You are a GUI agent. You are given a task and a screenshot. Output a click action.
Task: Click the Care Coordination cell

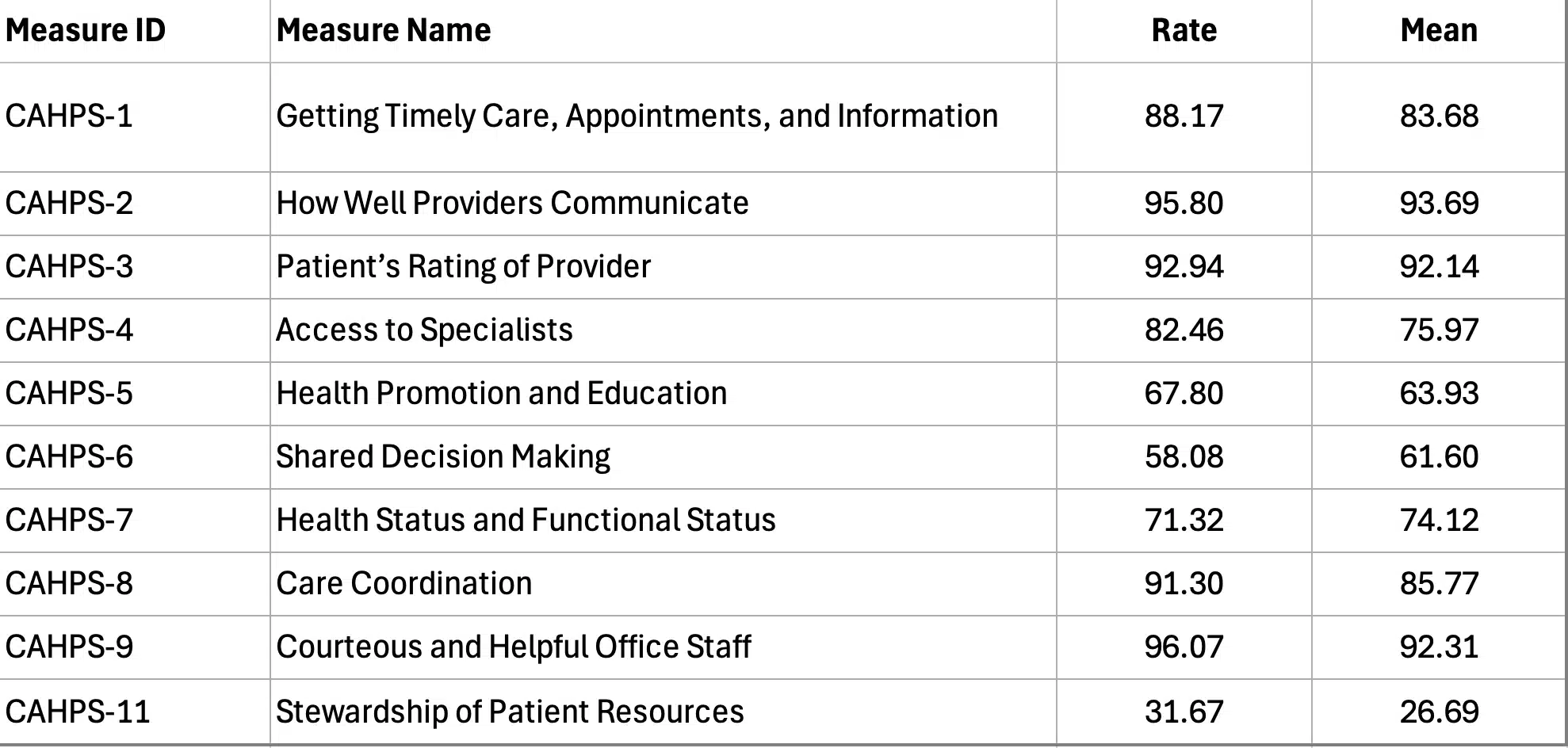click(x=663, y=584)
